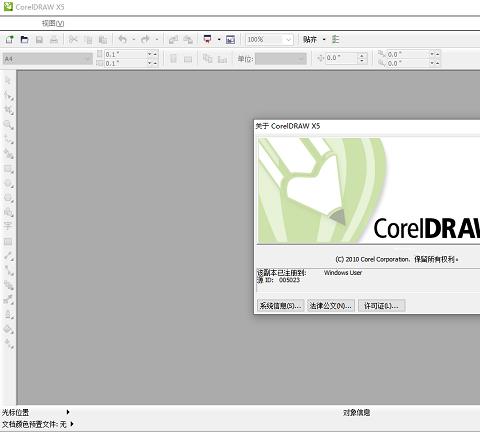Create a new document with the New icon
Image resolution: width=480 pixels, height=432 pixels.
click(9, 40)
